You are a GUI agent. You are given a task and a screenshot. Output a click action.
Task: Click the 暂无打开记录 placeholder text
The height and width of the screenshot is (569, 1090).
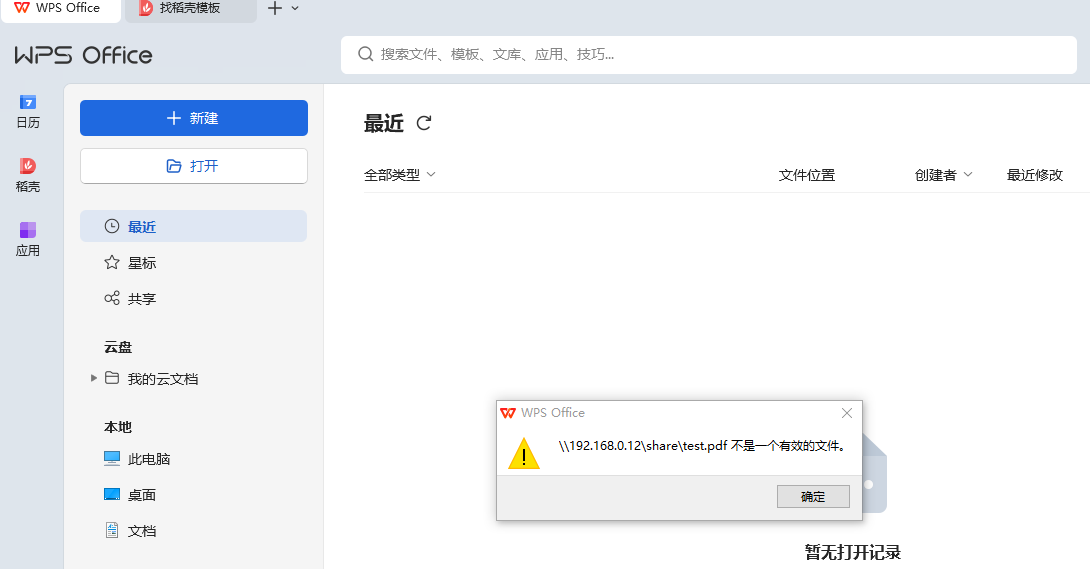(x=852, y=552)
